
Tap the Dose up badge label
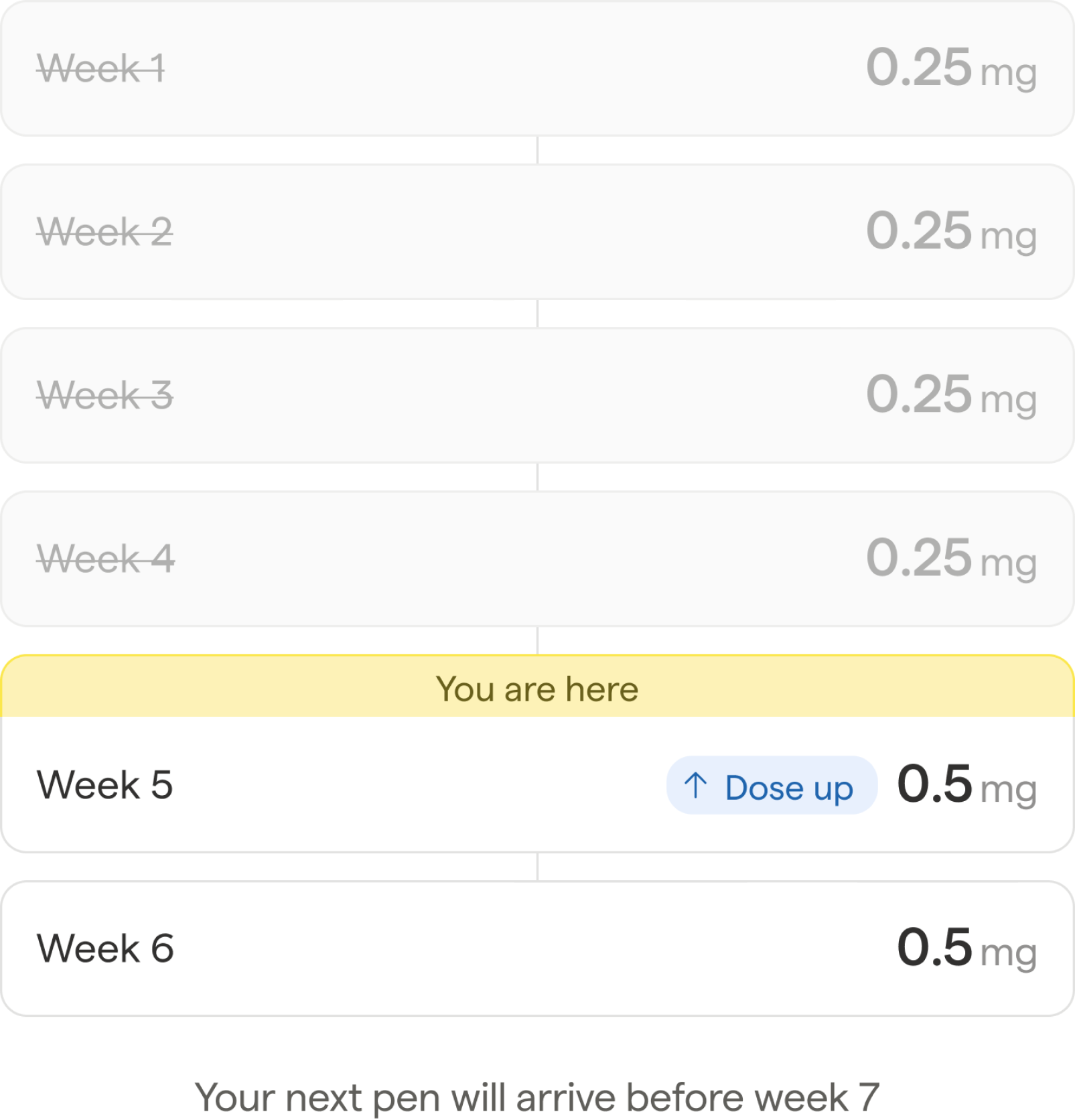788,787
